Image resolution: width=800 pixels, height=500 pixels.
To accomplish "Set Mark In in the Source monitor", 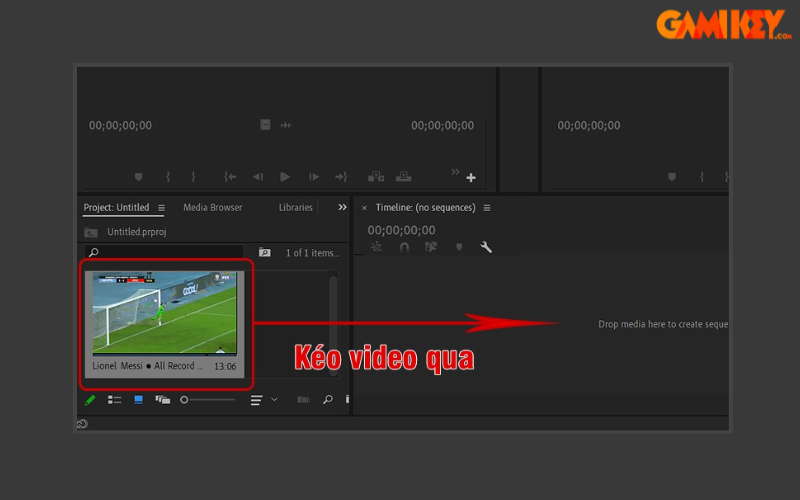I will (x=168, y=177).
